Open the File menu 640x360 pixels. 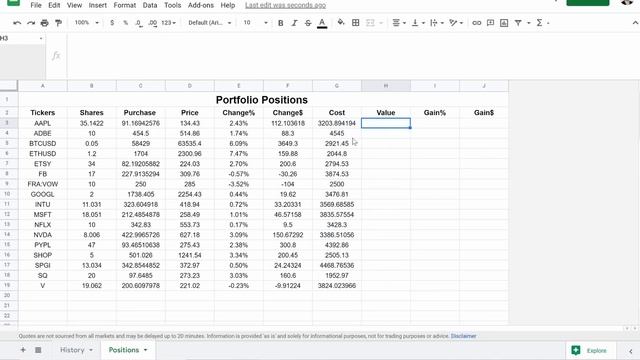point(36,5)
